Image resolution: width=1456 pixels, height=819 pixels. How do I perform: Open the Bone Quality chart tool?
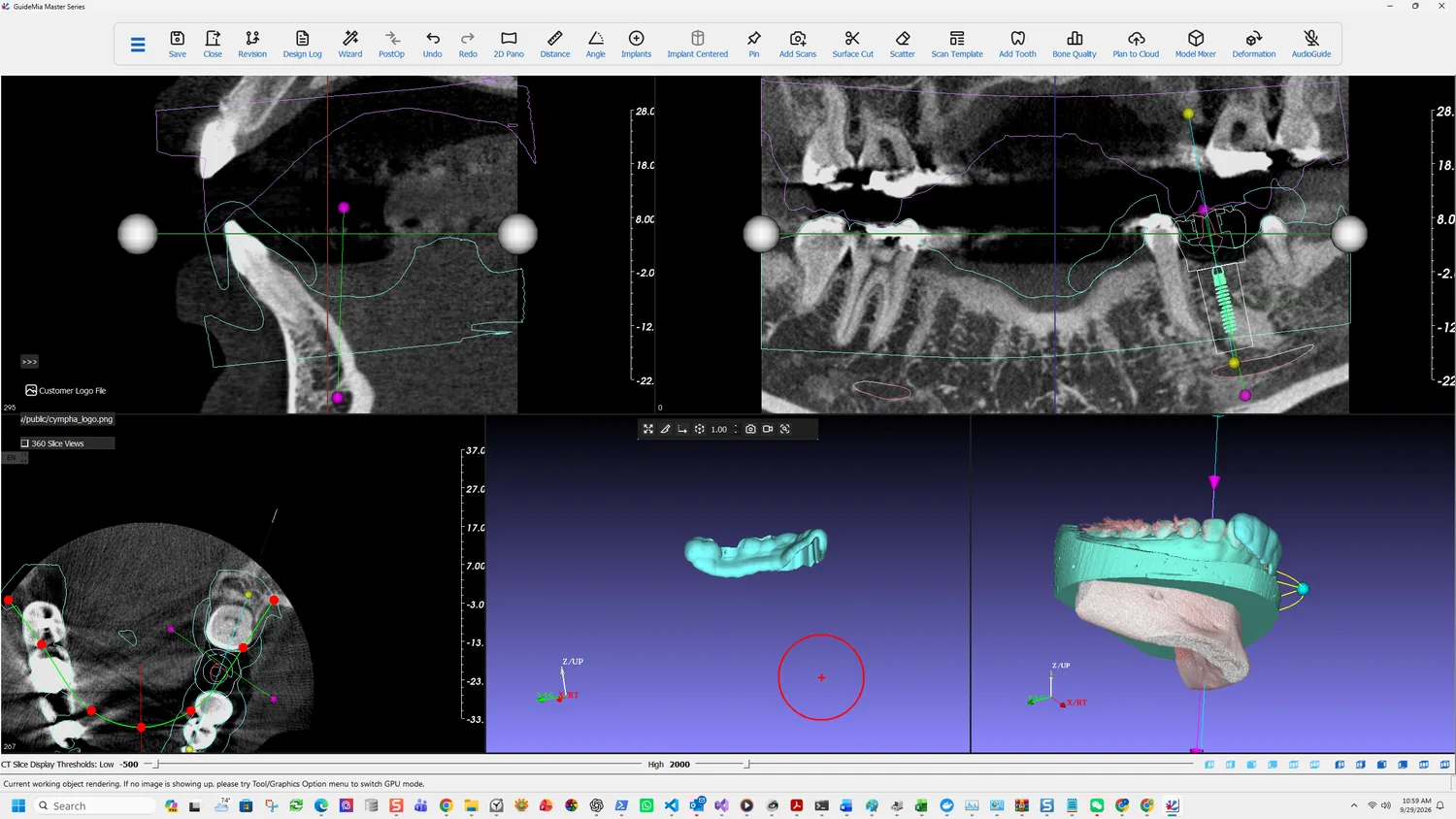pos(1075,44)
